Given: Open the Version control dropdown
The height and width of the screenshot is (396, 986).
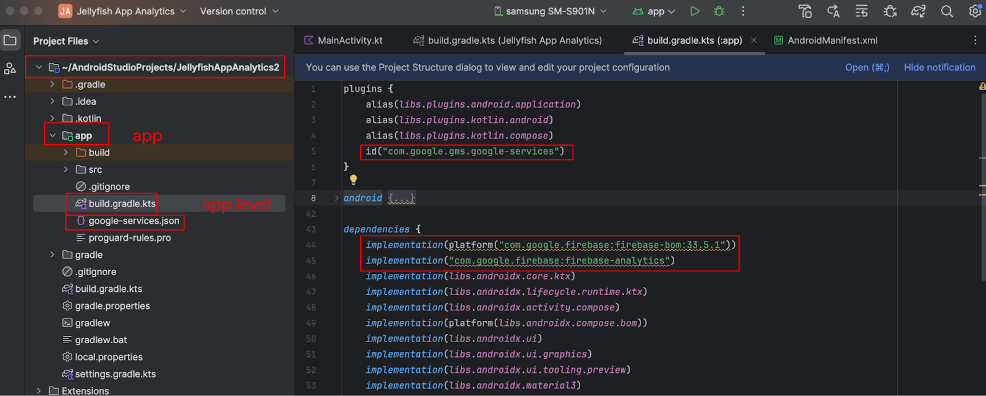Looking at the screenshot, I should pyautogui.click(x=240, y=11).
